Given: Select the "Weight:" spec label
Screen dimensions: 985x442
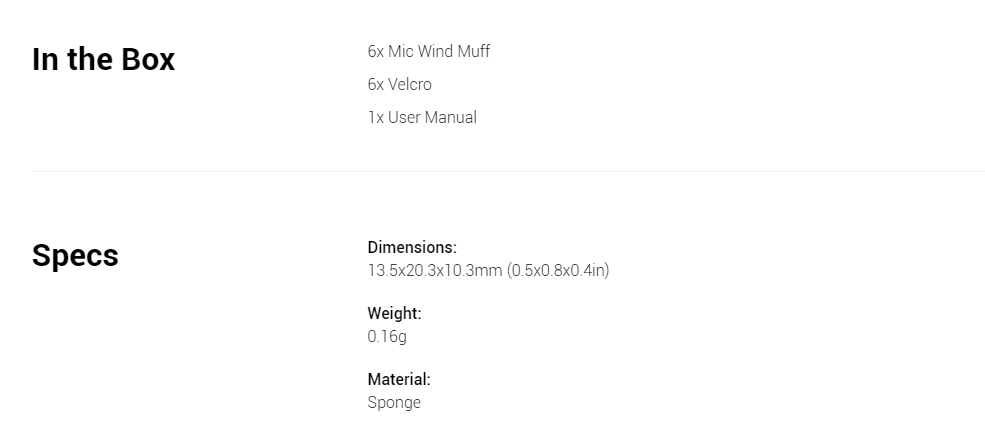Looking at the screenshot, I should (x=395, y=313).
